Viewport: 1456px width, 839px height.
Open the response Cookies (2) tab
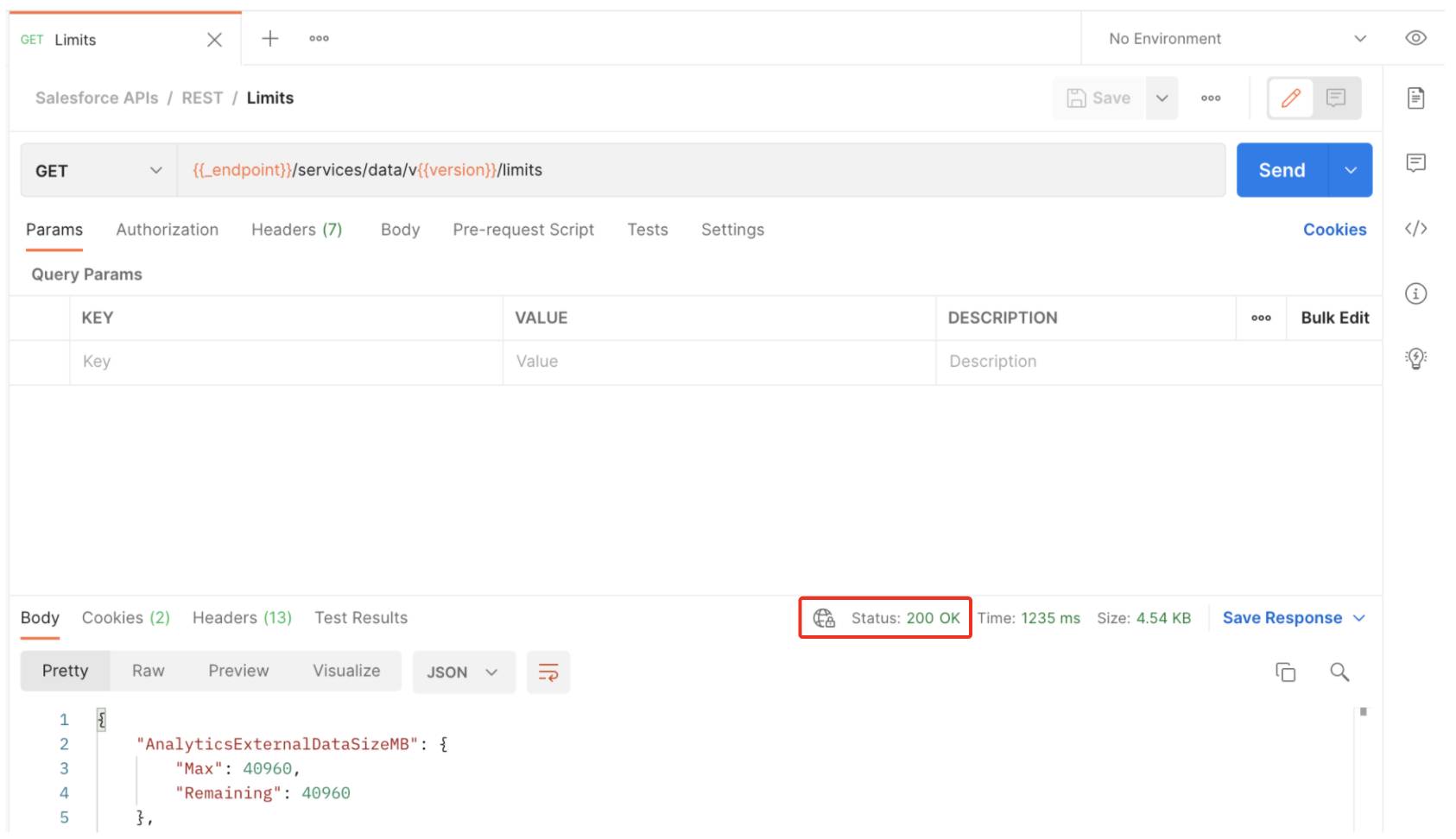click(126, 618)
